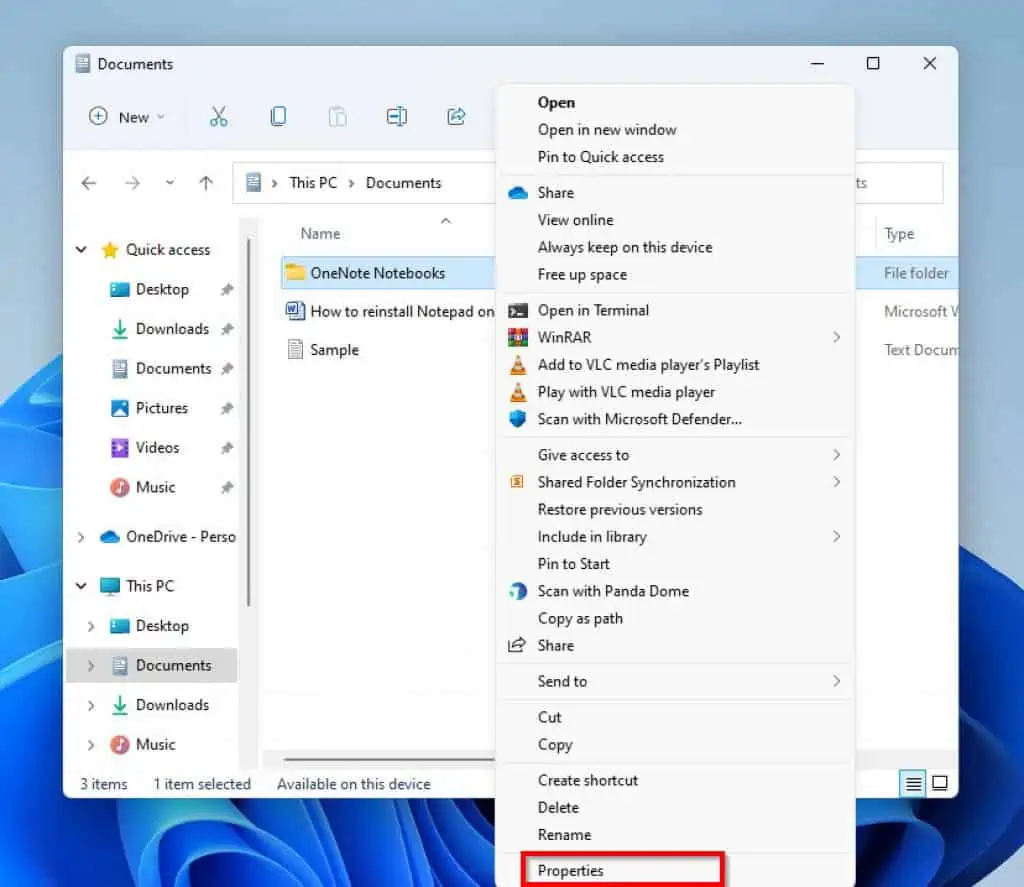The width and height of the screenshot is (1024, 887).
Task: Navigate back with the back arrow
Action: click(89, 183)
